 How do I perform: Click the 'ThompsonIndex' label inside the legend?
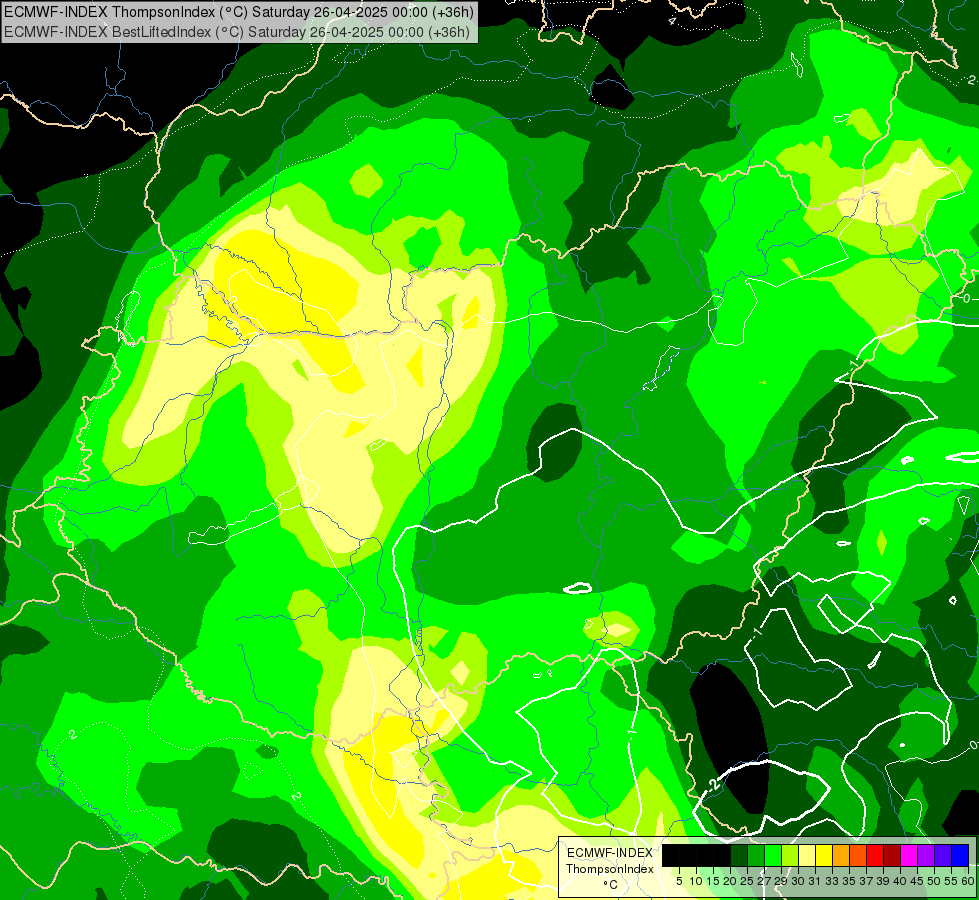[610, 869]
